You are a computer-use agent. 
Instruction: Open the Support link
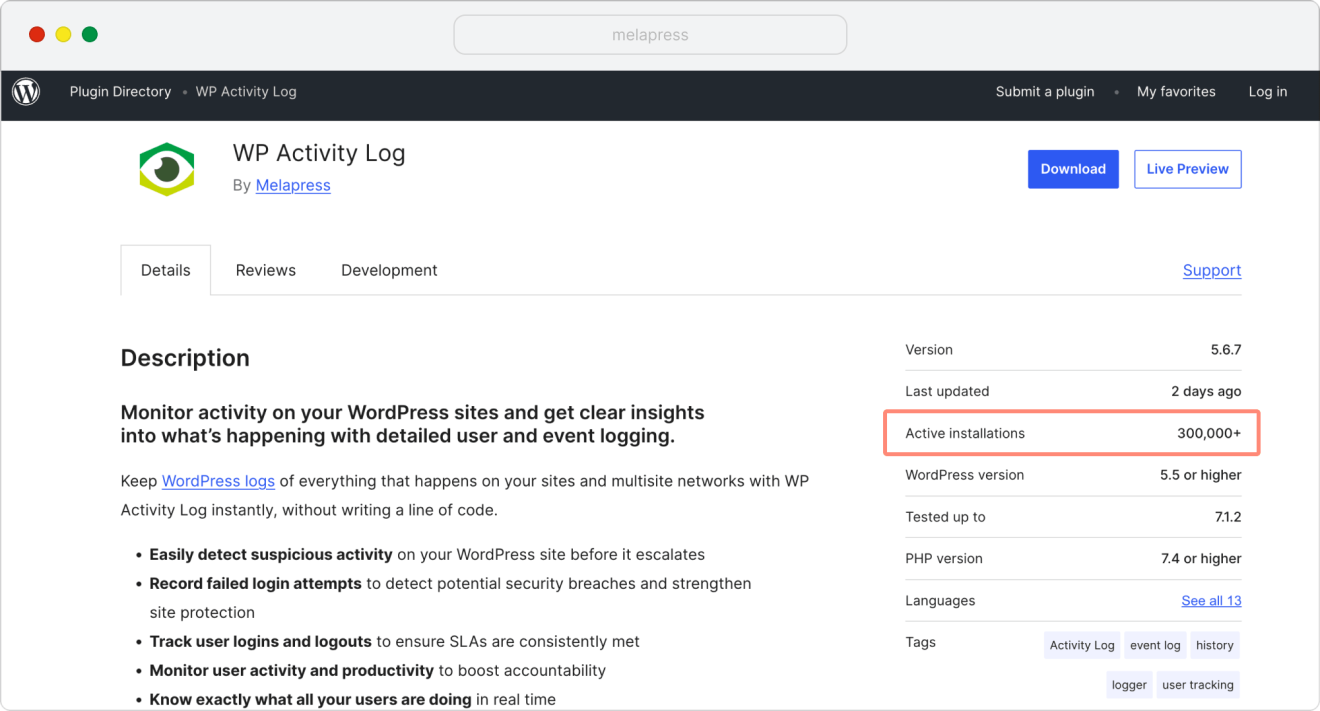point(1212,270)
